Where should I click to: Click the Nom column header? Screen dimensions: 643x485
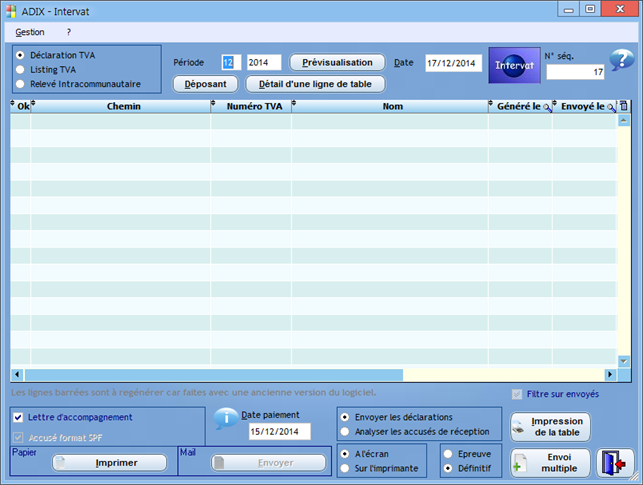click(x=392, y=106)
